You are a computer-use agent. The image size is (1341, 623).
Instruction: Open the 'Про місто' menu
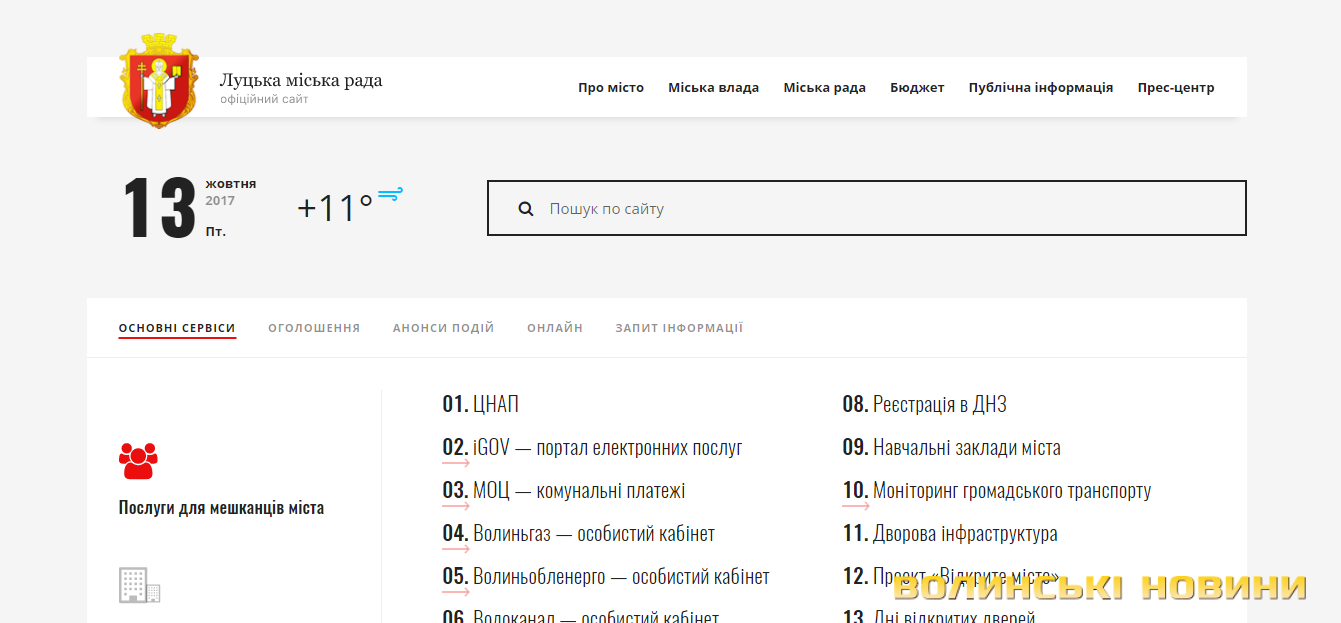611,88
